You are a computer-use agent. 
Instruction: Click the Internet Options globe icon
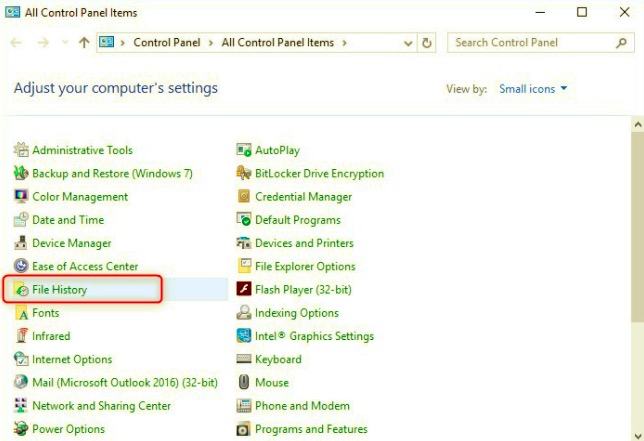pos(21,359)
